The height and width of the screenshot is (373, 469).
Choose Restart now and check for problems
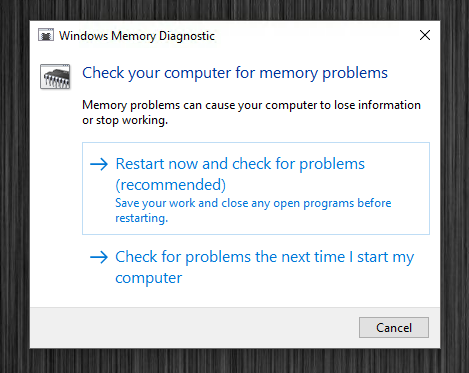[x=256, y=188]
